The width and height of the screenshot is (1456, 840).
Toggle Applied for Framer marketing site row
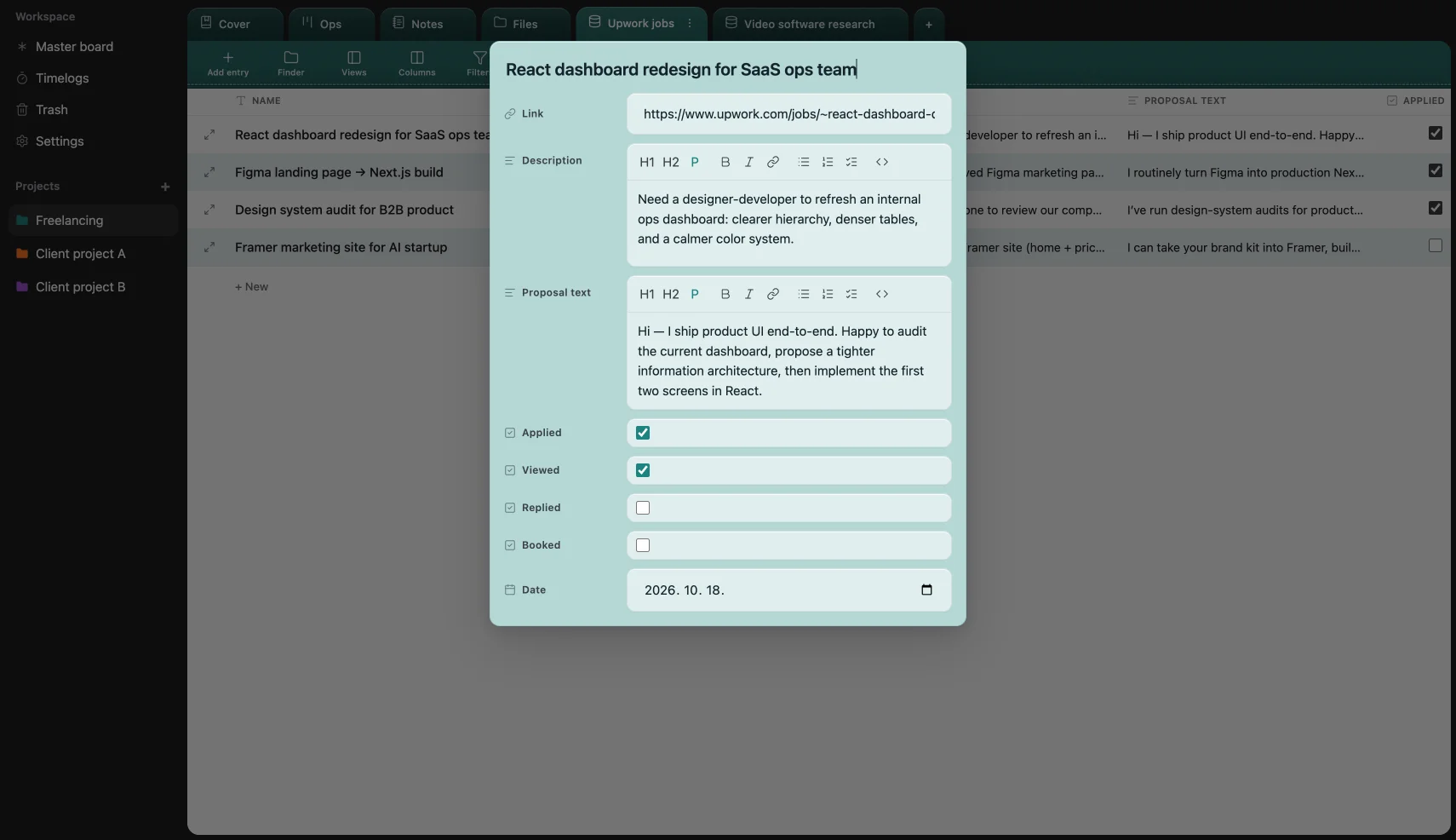[1436, 245]
